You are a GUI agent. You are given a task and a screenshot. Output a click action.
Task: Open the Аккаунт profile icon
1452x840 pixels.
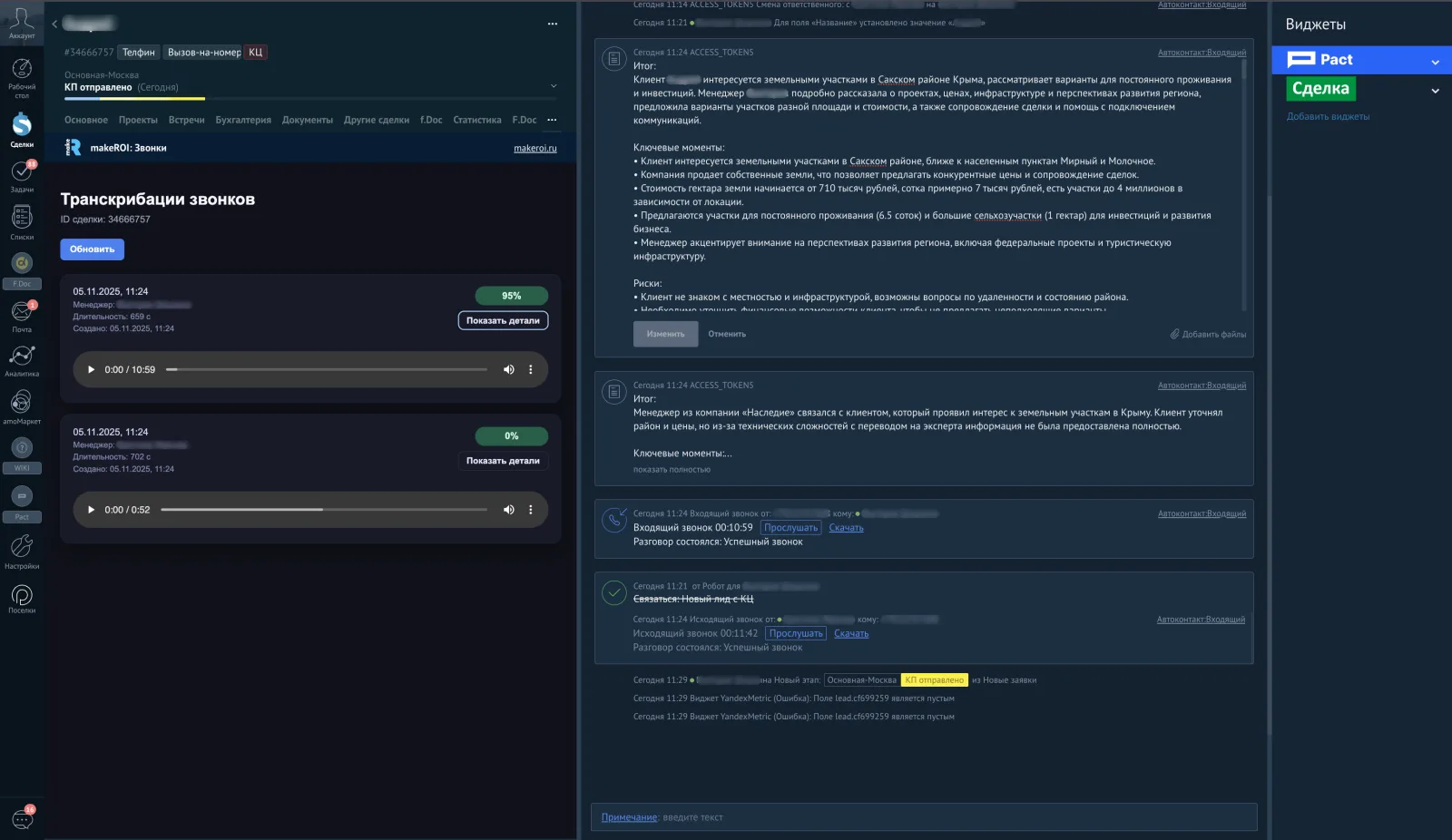pos(22,23)
